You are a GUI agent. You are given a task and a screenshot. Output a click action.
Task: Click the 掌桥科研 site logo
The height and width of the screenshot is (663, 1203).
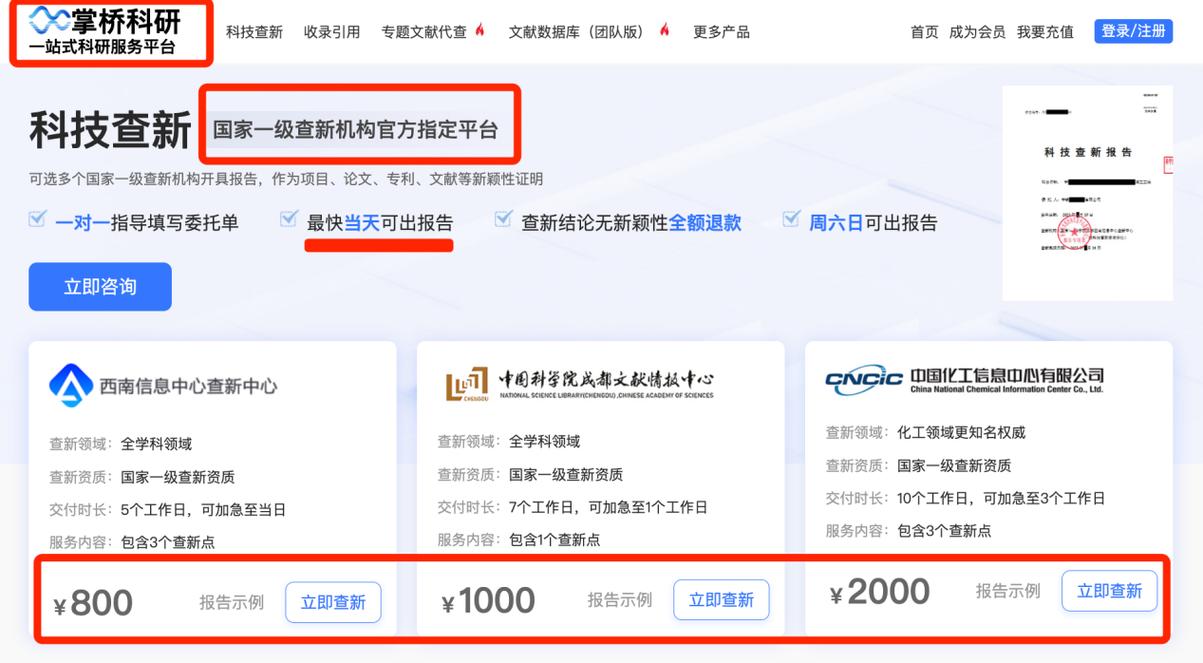pyautogui.click(x=103, y=31)
